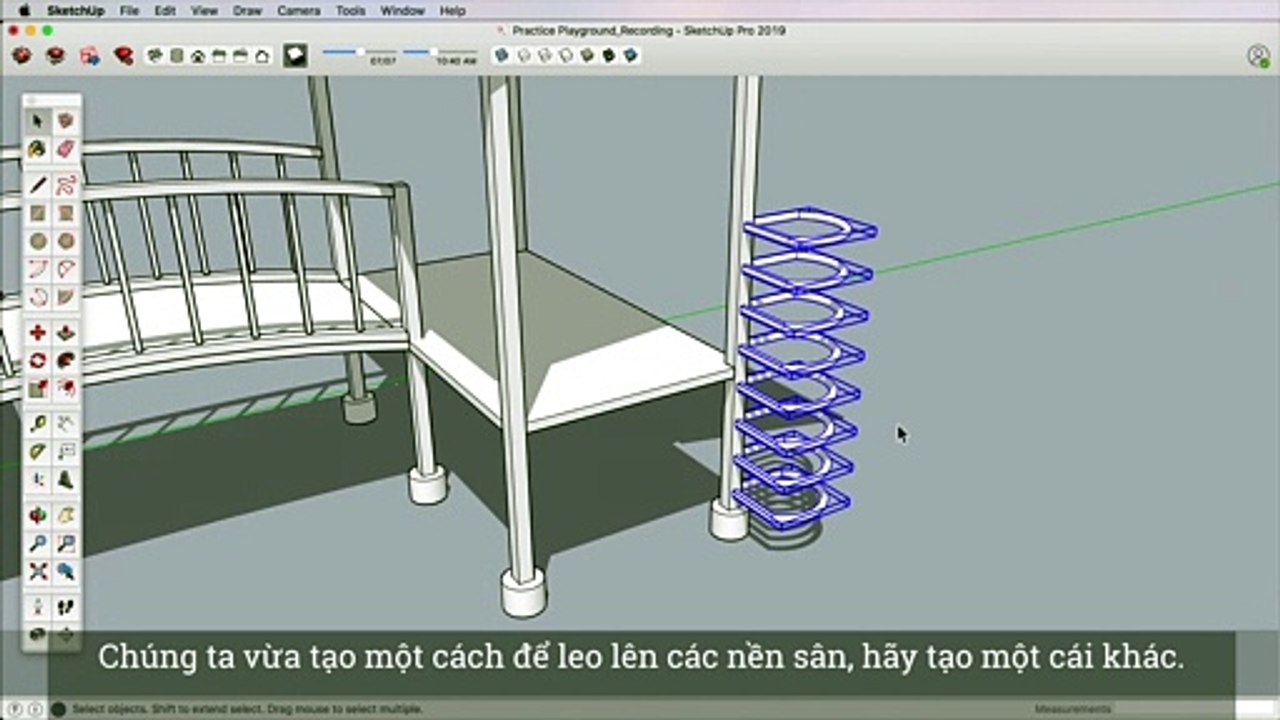This screenshot has width=1280, height=720.
Task: Select the Line pencil tool
Action: tap(38, 185)
